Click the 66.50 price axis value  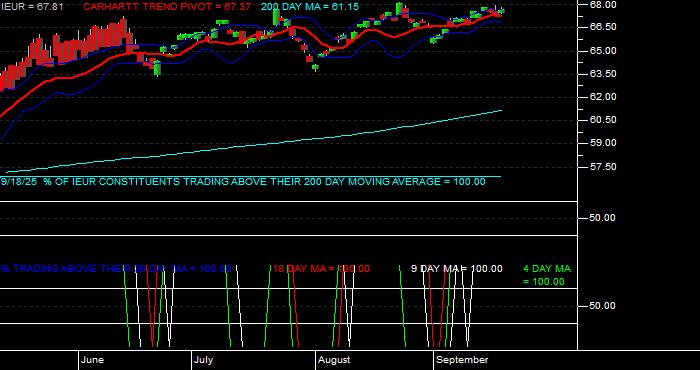pos(603,27)
